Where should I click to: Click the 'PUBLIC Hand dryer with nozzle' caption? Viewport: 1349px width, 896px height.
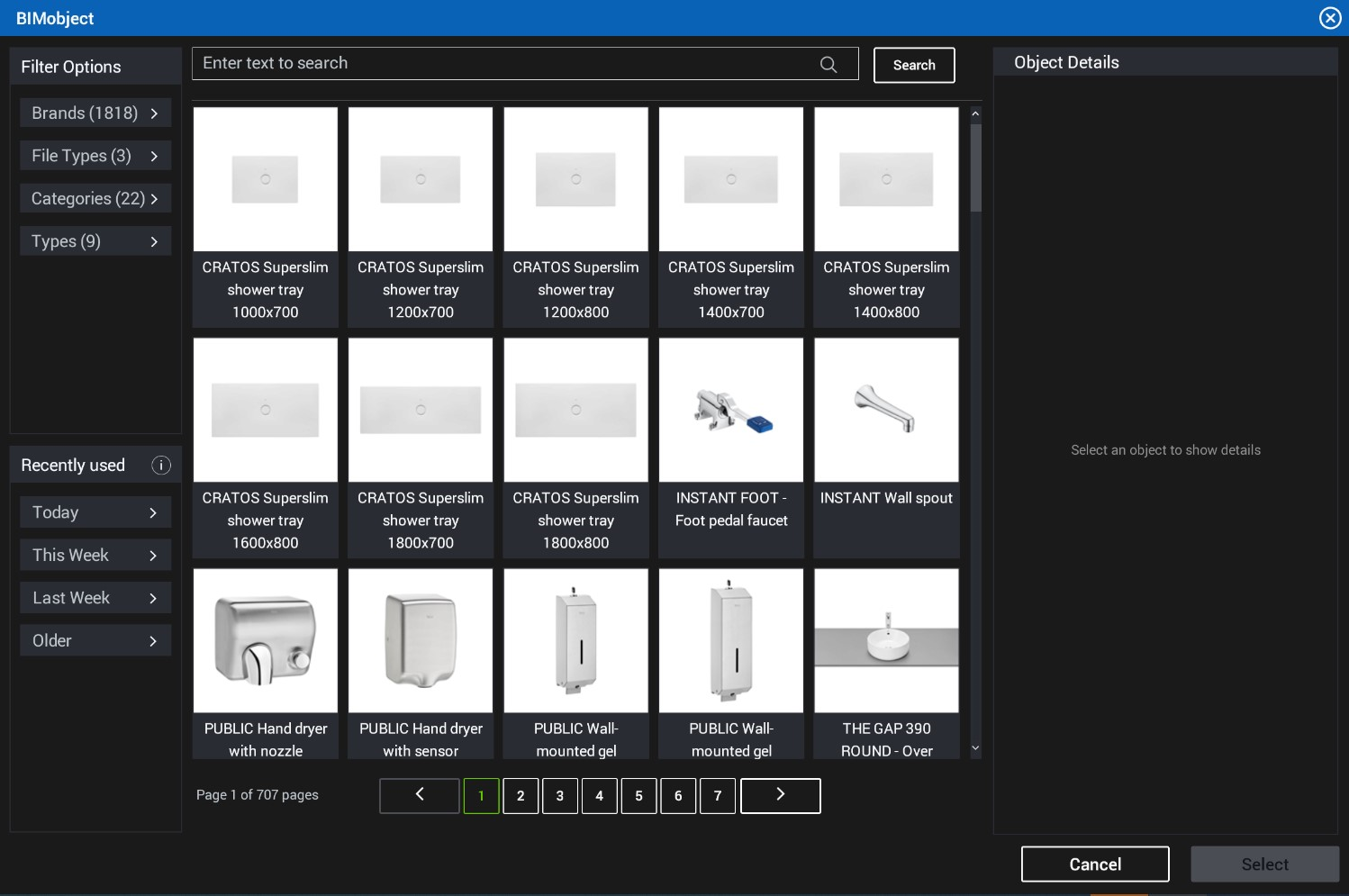pos(266,739)
